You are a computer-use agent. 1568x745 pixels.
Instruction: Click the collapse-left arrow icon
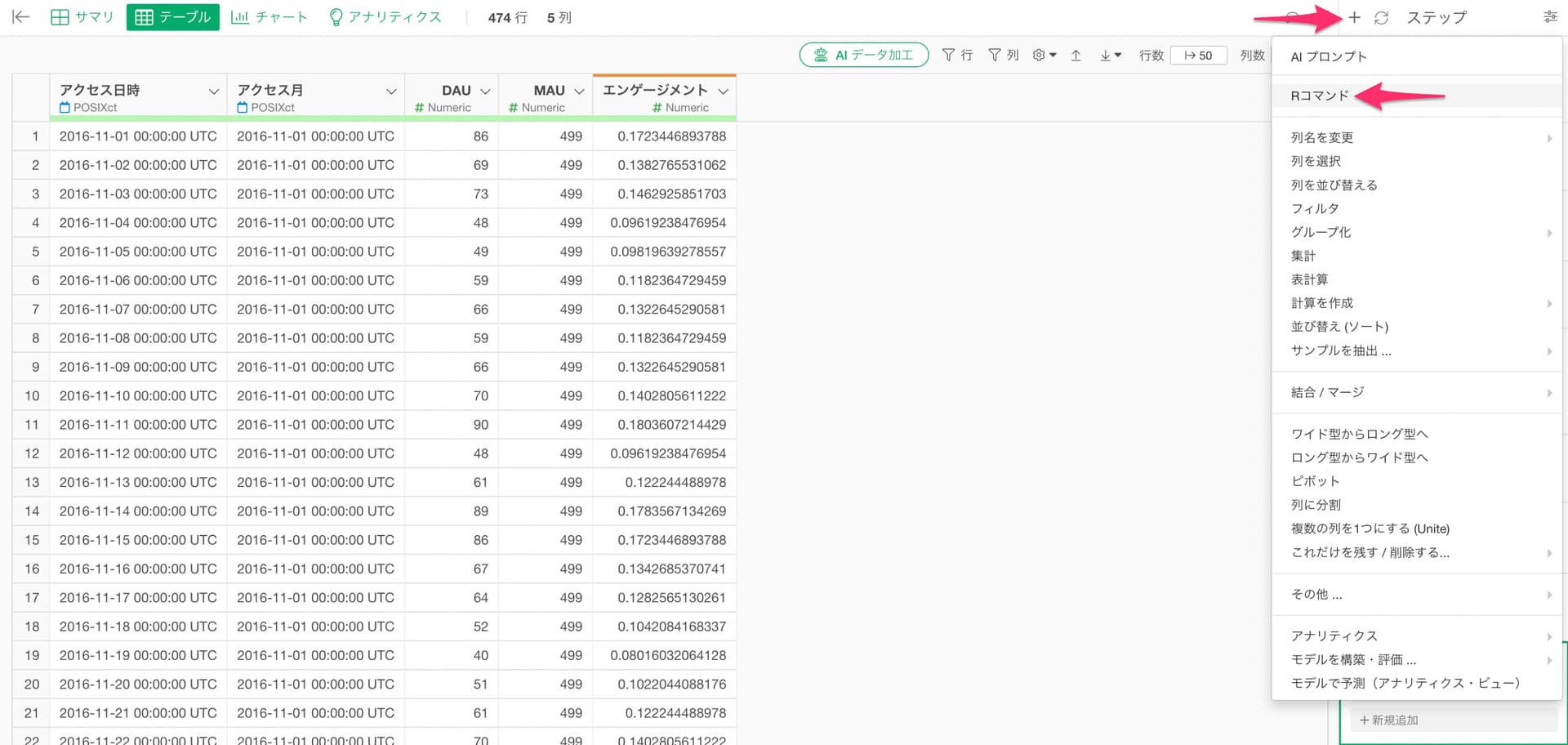pyautogui.click(x=21, y=17)
